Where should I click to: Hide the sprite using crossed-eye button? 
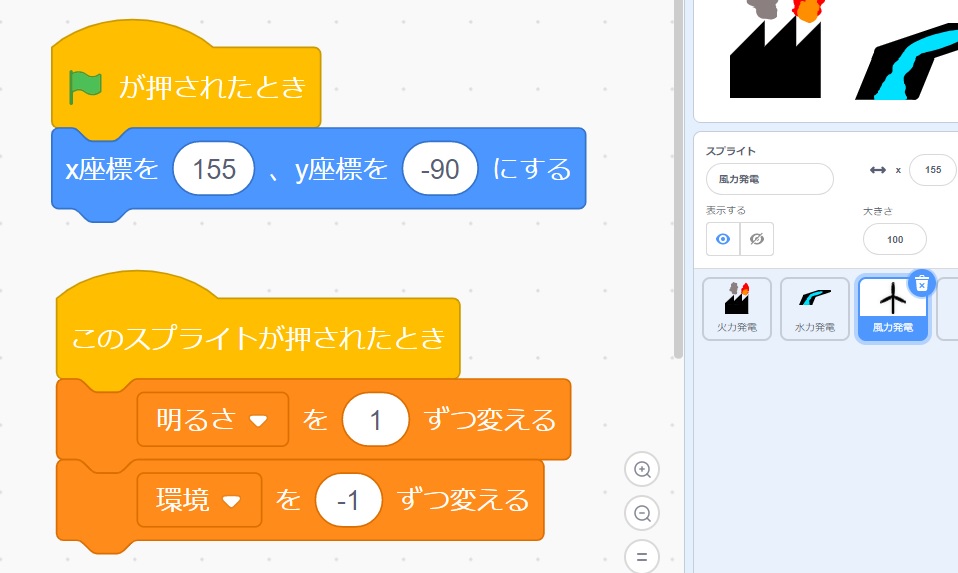point(757,239)
